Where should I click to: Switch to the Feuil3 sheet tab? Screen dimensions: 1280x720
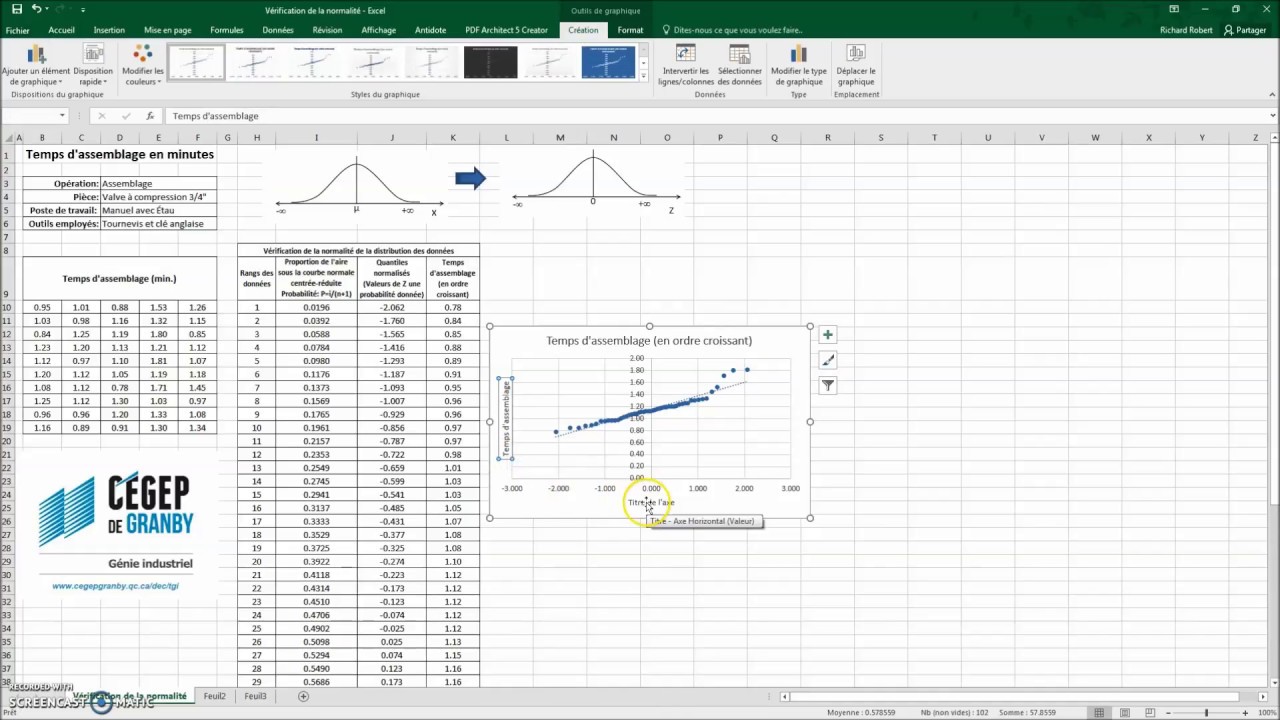pos(255,696)
